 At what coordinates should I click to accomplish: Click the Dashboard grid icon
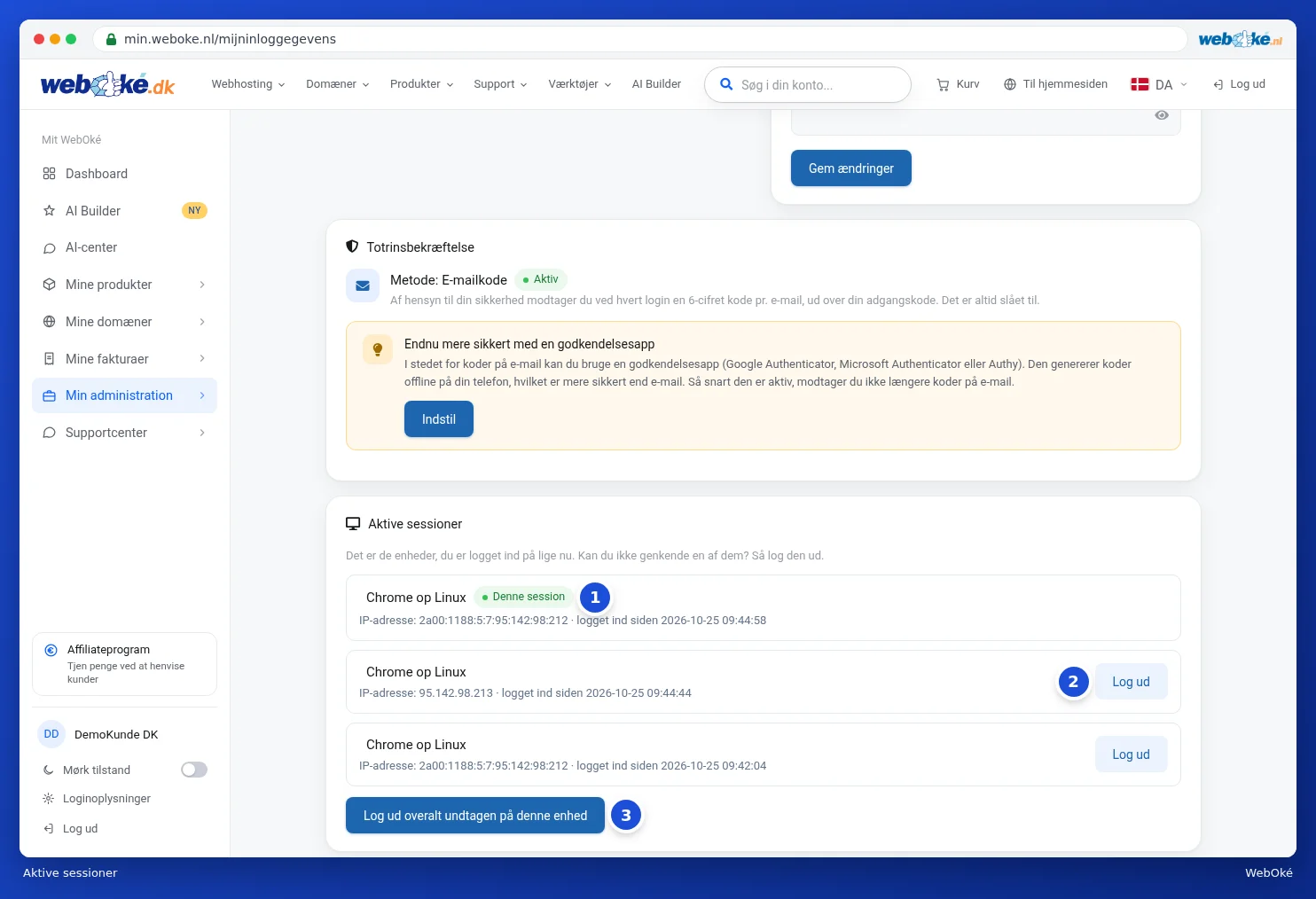pos(50,174)
